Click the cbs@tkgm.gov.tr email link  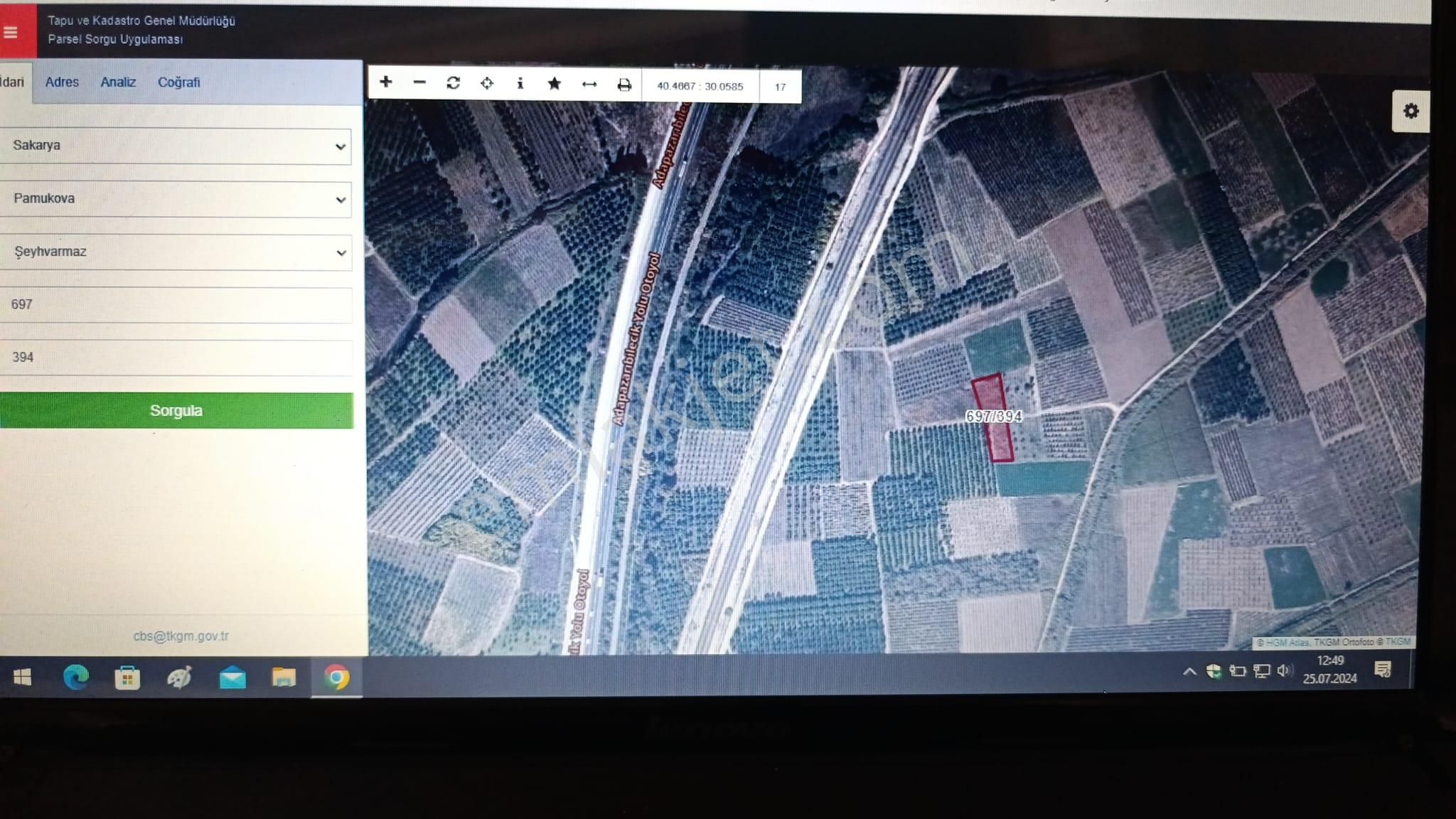[181, 636]
